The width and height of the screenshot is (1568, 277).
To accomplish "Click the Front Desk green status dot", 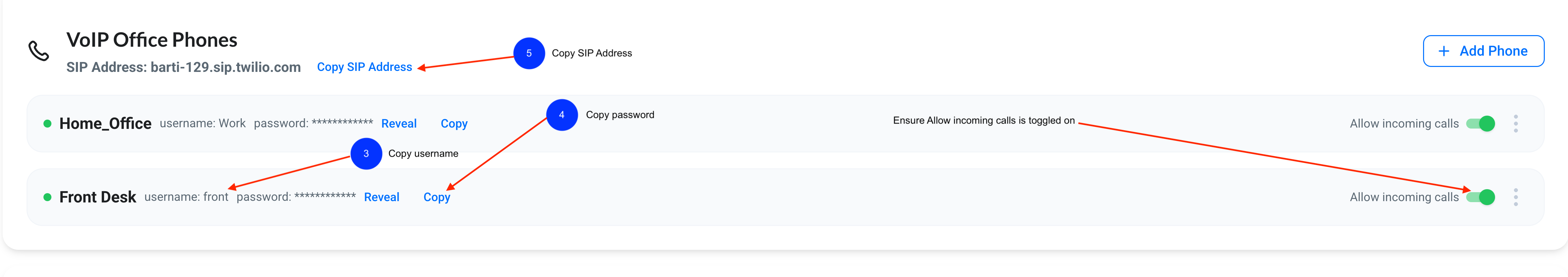I will [x=47, y=197].
